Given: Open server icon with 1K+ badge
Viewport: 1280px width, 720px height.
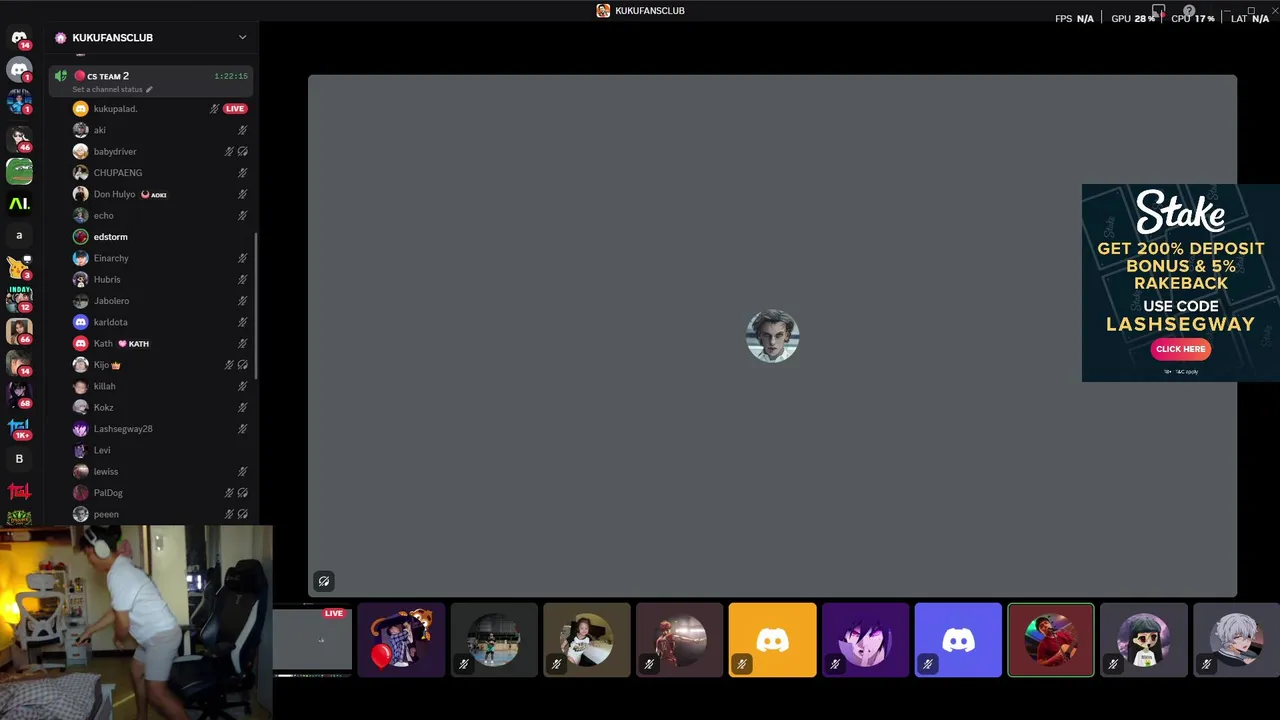Looking at the screenshot, I should (19, 427).
